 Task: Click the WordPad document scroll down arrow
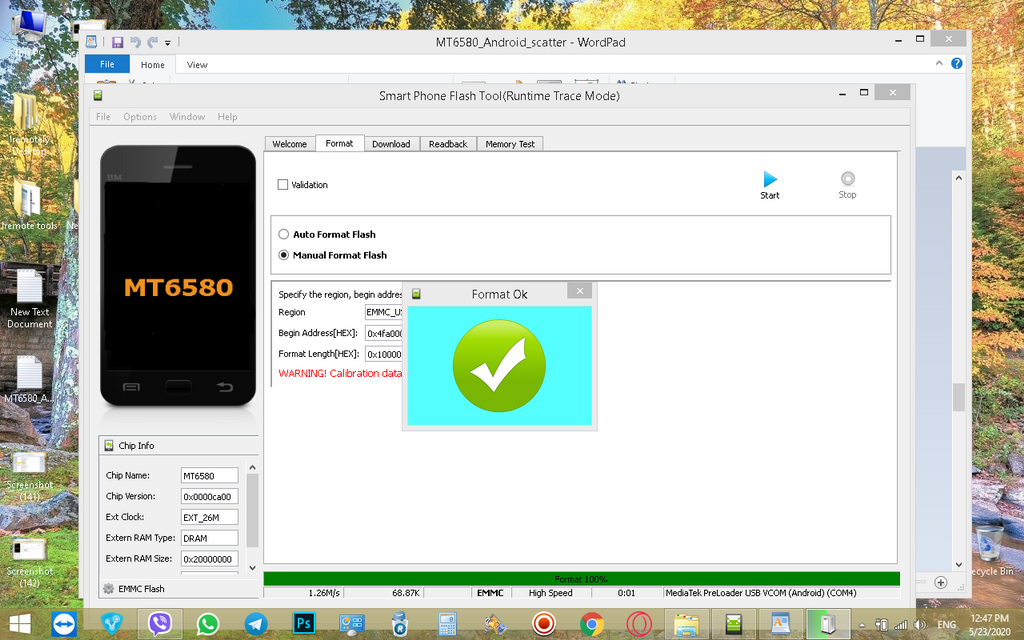(959, 565)
